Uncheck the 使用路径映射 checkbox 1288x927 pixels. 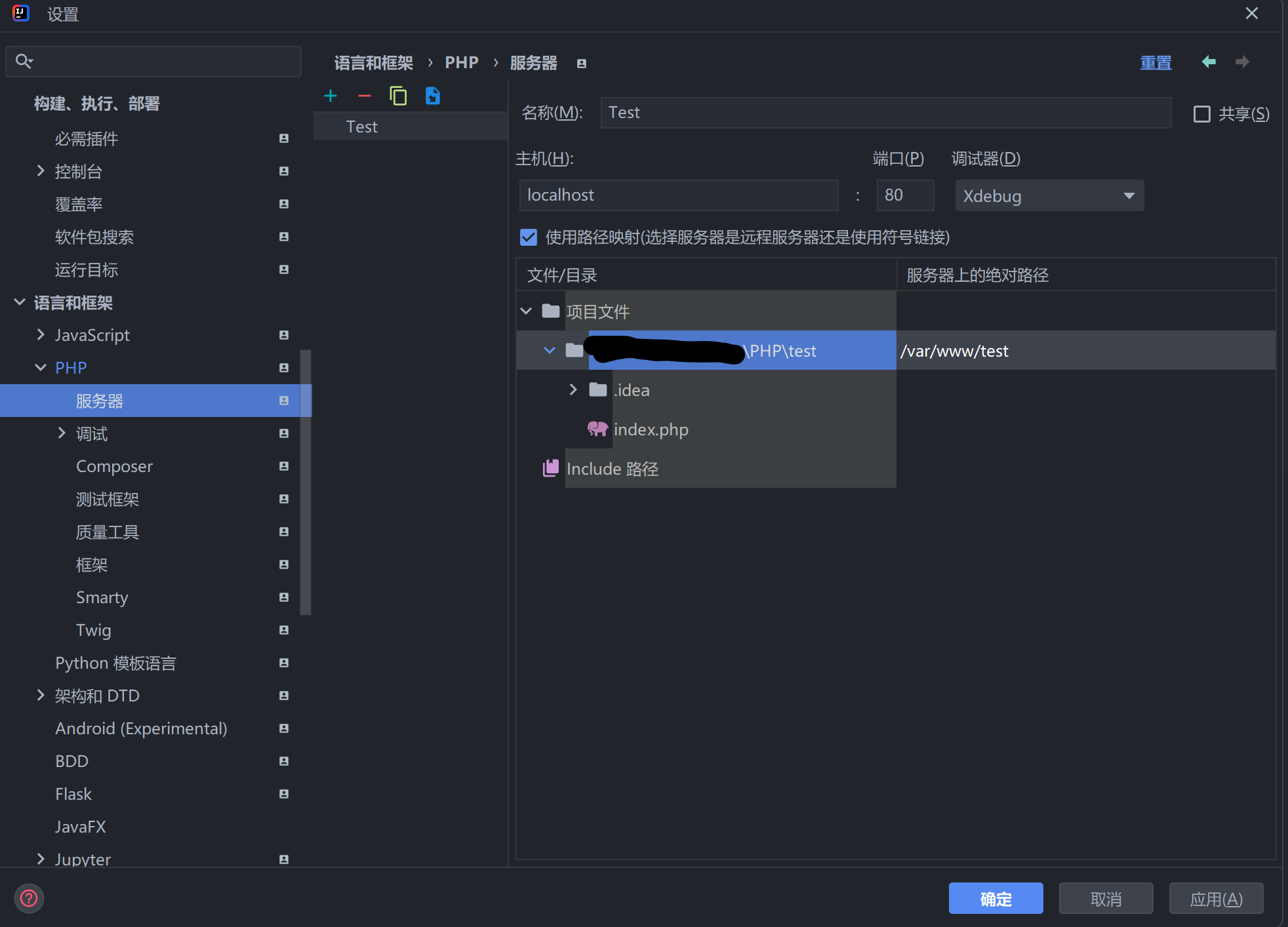tap(529, 237)
